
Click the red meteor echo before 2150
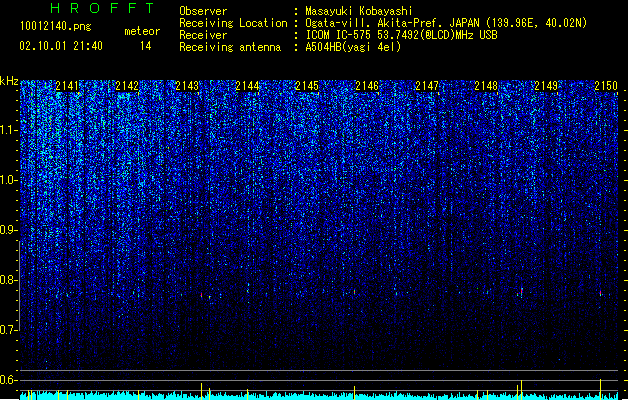click(601, 294)
